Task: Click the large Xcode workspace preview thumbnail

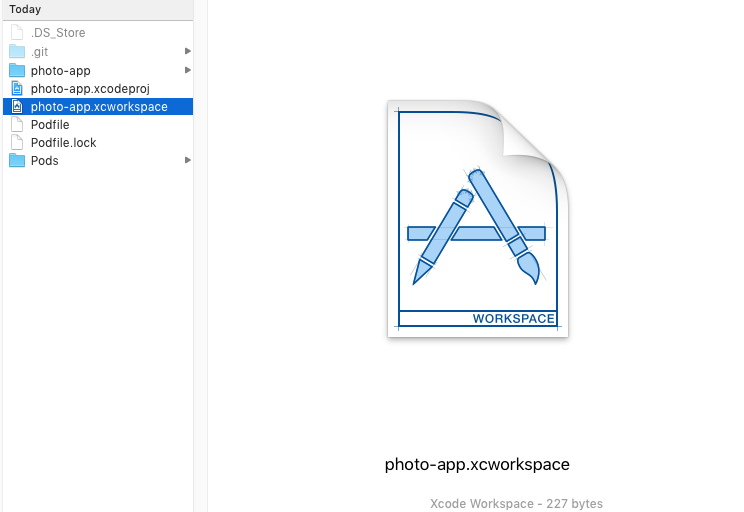Action: pos(478,219)
